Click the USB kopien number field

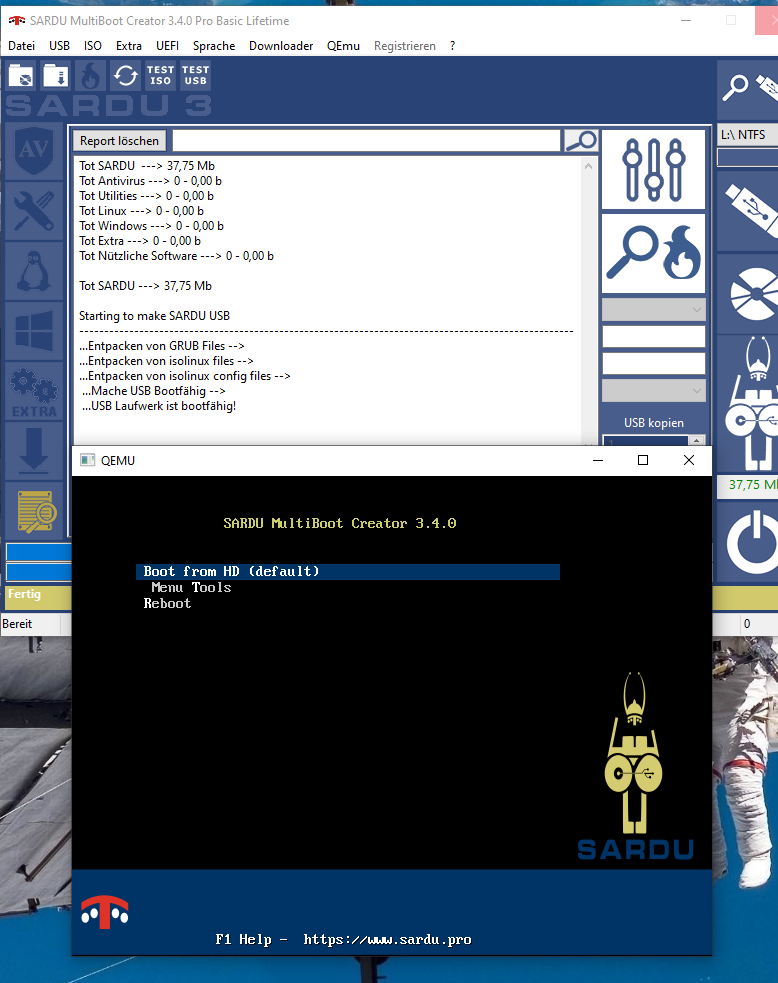[x=645, y=440]
